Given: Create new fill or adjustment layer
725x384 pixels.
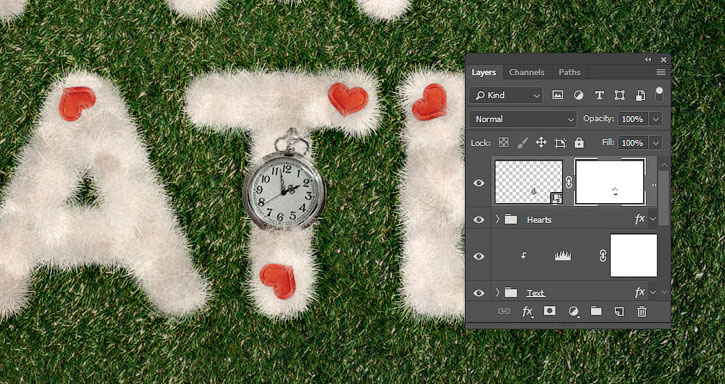Looking at the screenshot, I should click(573, 312).
